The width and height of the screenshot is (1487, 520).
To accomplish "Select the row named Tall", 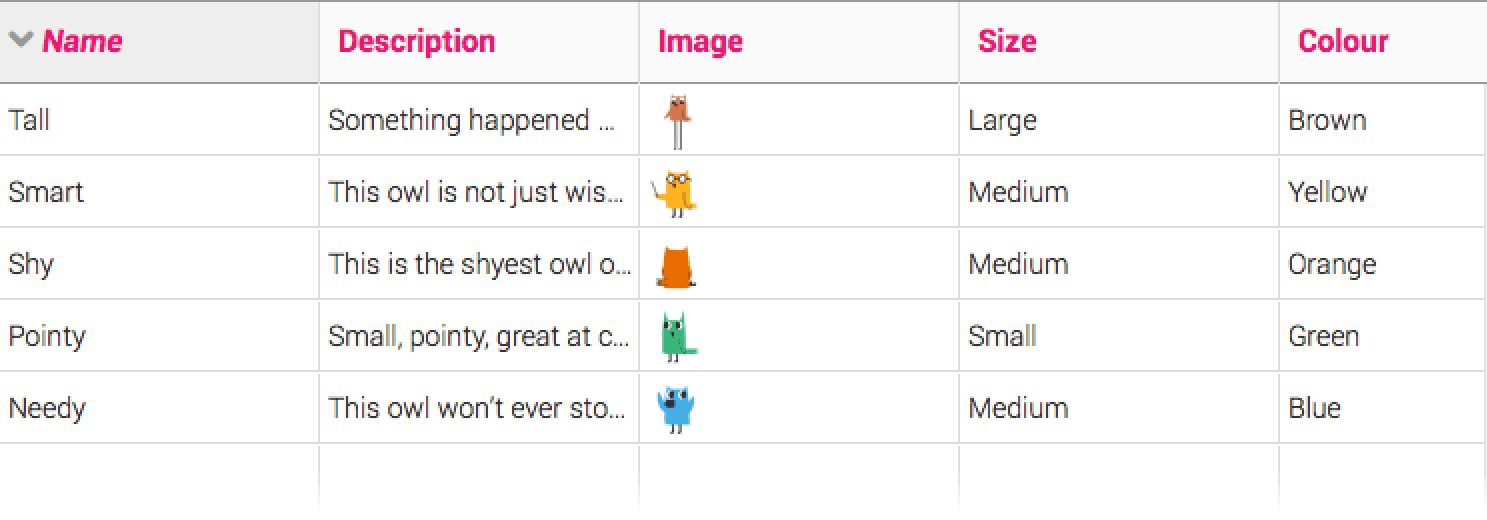I will point(30,120).
